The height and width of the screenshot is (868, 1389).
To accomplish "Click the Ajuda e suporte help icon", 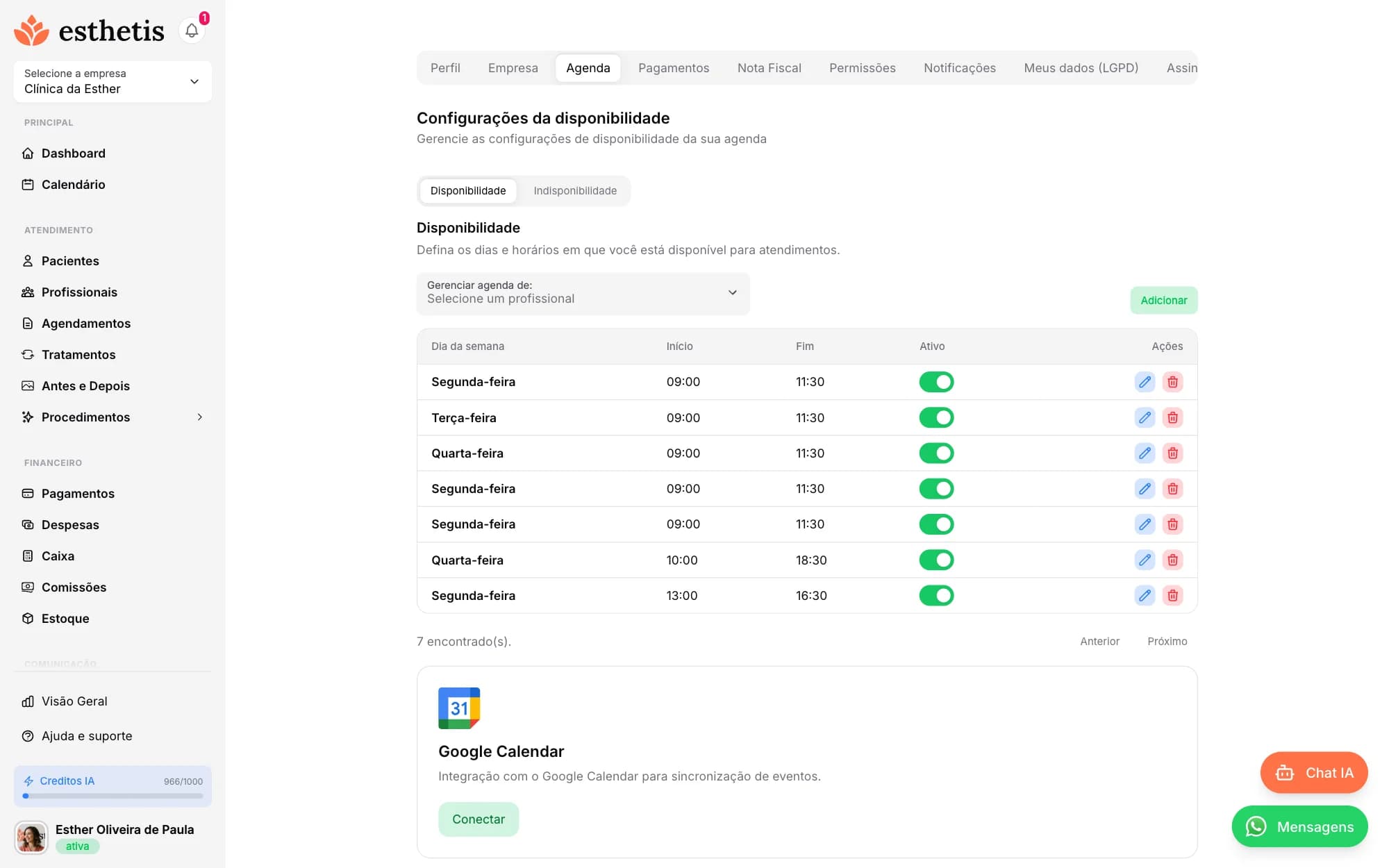I will [x=28, y=736].
